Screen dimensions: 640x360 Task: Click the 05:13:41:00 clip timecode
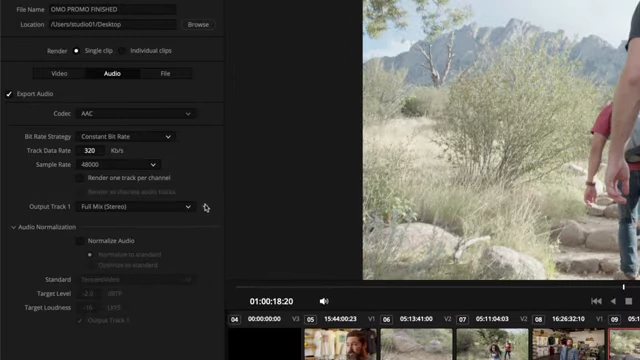click(416, 319)
